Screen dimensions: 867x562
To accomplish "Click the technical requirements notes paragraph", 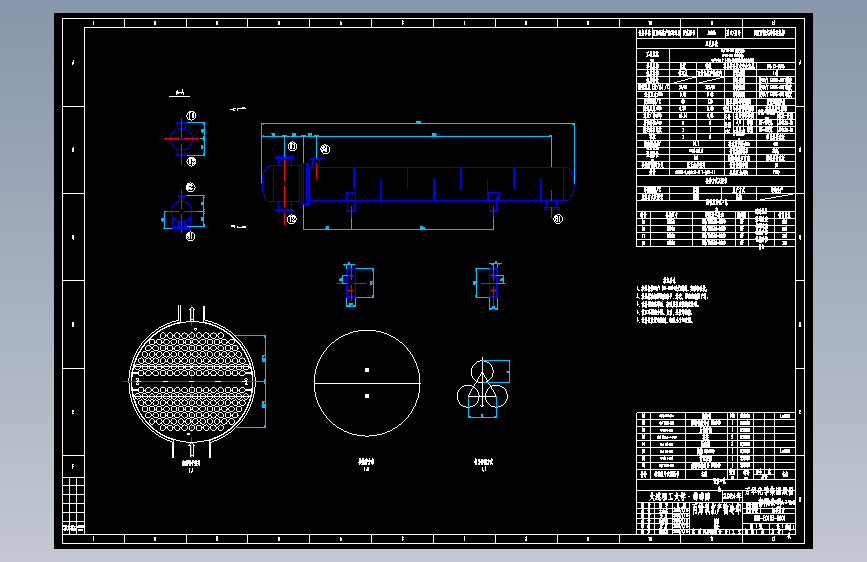I will tap(671, 300).
